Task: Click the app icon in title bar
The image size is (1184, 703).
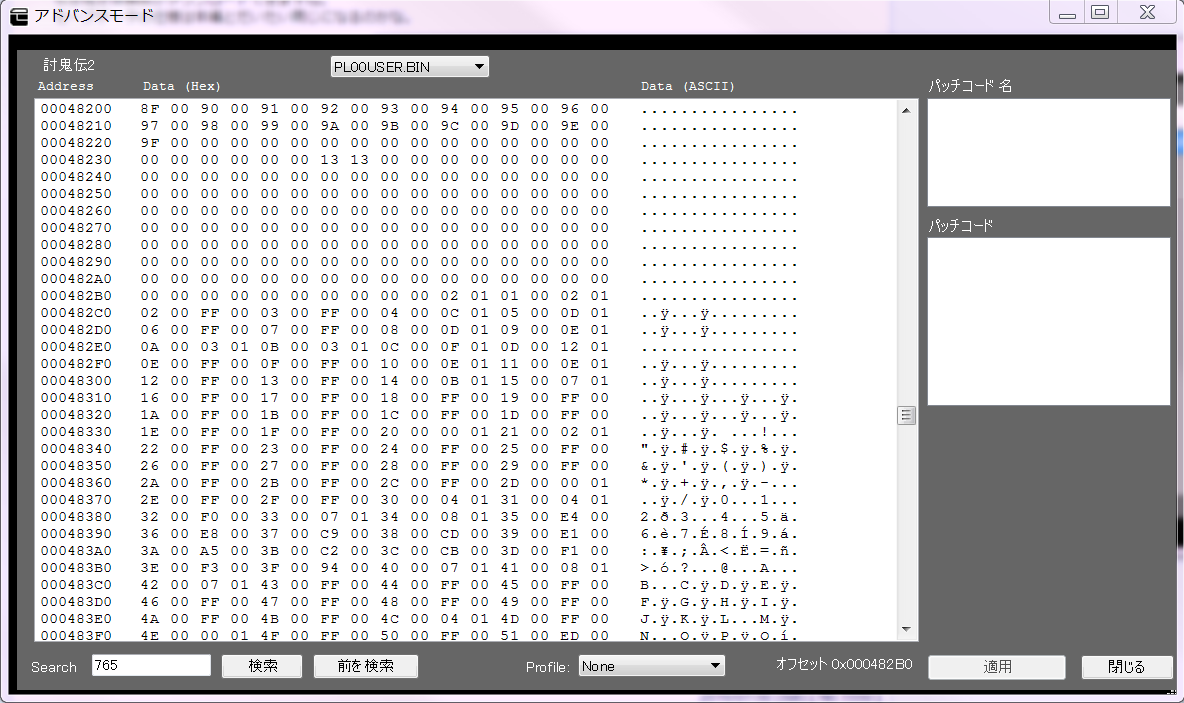Action: tap(18, 16)
